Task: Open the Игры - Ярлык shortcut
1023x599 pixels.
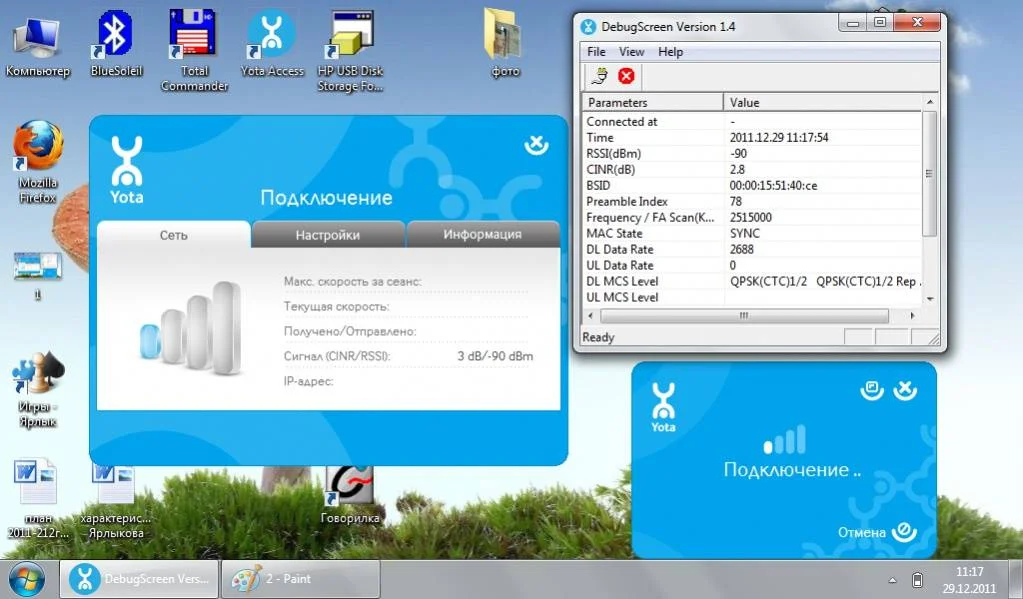Action: click(x=38, y=389)
